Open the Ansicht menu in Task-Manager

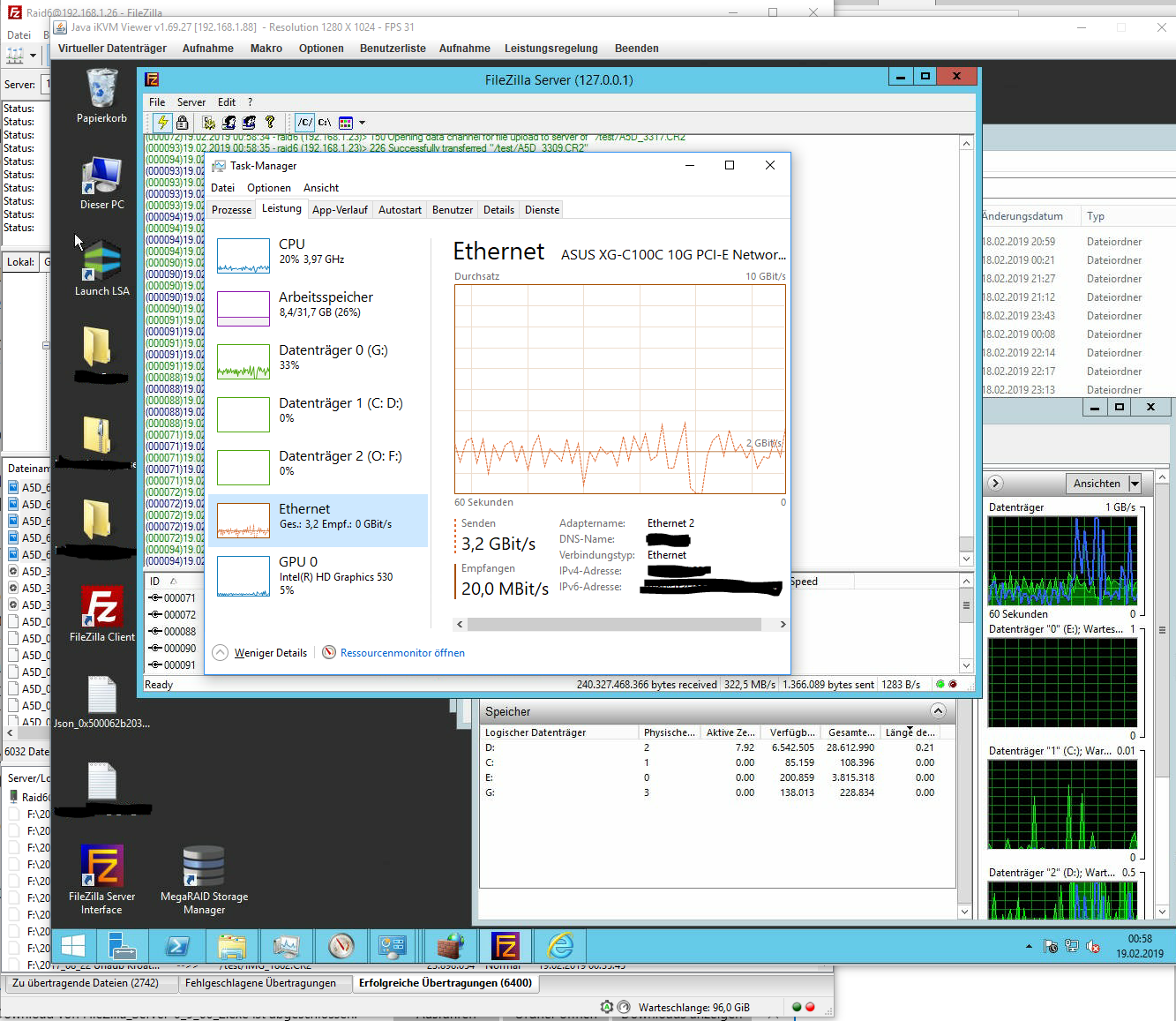pyautogui.click(x=321, y=188)
